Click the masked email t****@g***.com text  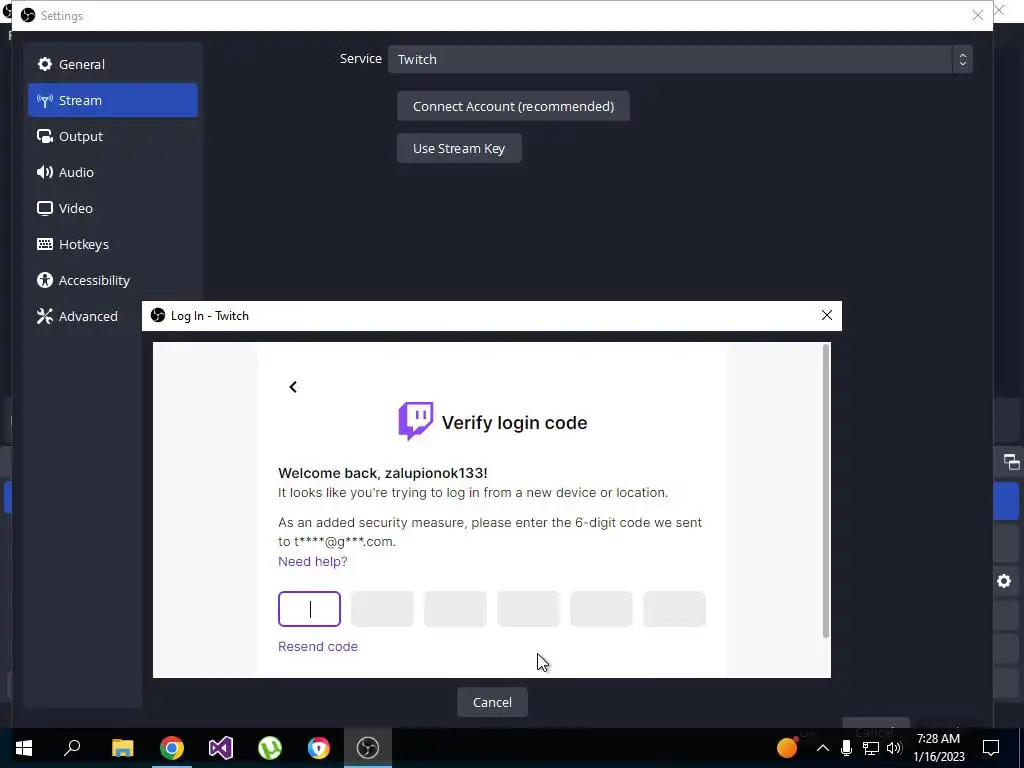pos(345,541)
